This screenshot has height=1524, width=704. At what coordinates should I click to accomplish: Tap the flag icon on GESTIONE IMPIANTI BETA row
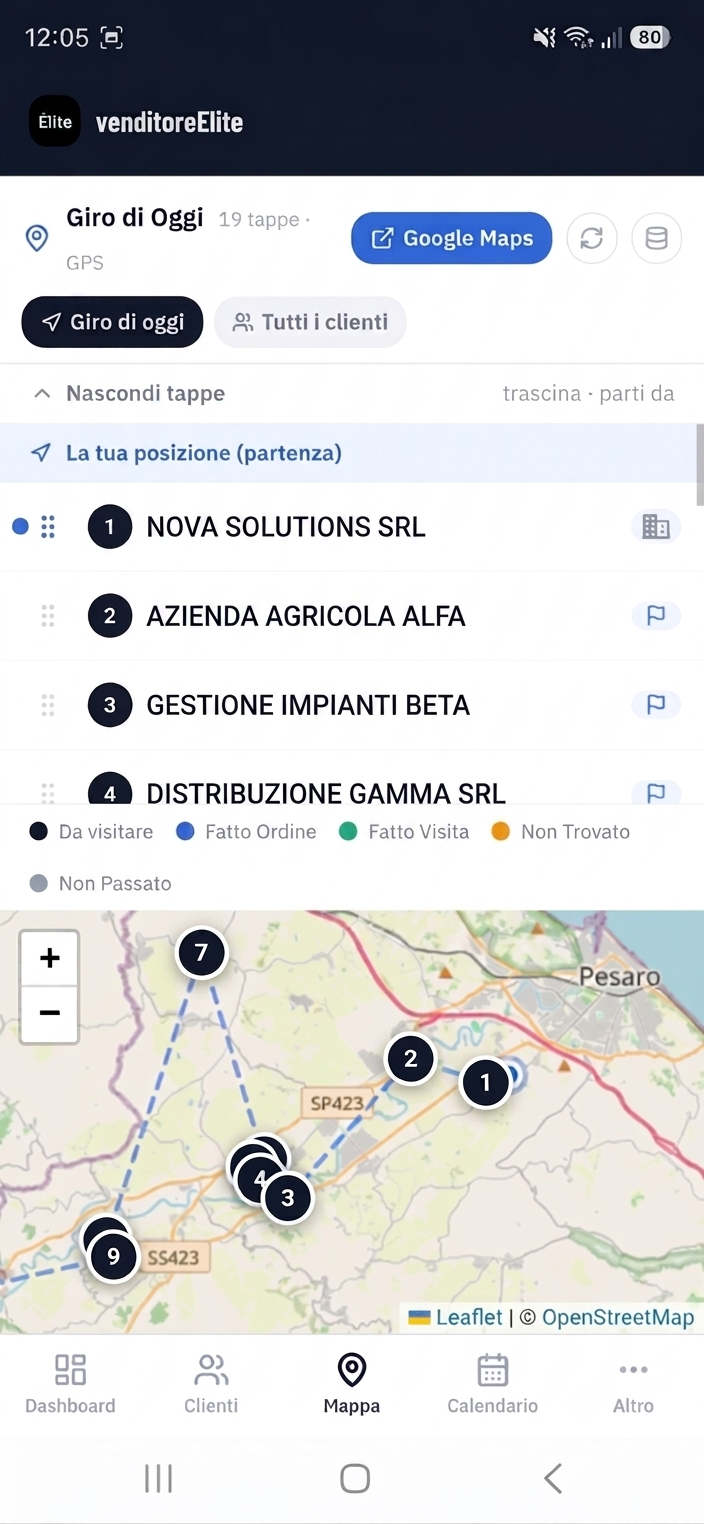pos(656,705)
